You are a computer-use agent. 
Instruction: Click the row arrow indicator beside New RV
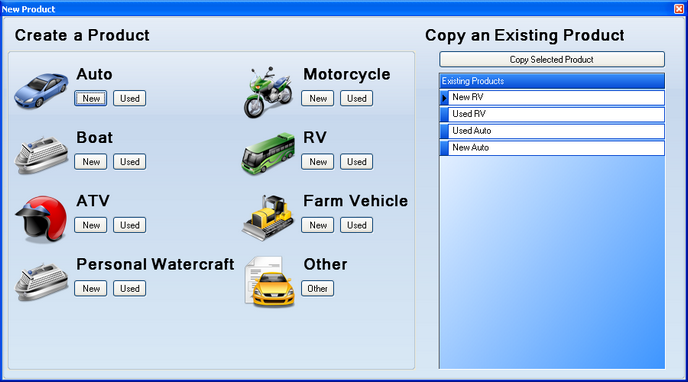tap(444, 97)
